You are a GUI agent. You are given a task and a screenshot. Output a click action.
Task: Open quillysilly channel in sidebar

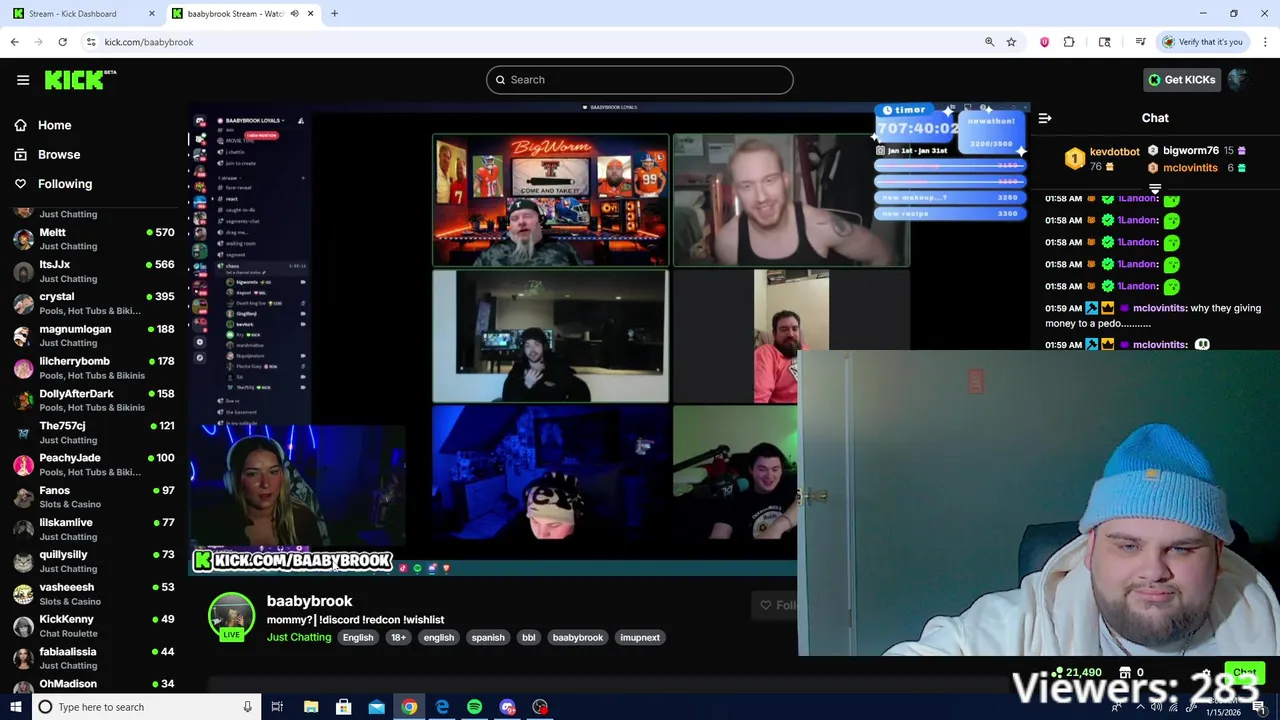94,561
